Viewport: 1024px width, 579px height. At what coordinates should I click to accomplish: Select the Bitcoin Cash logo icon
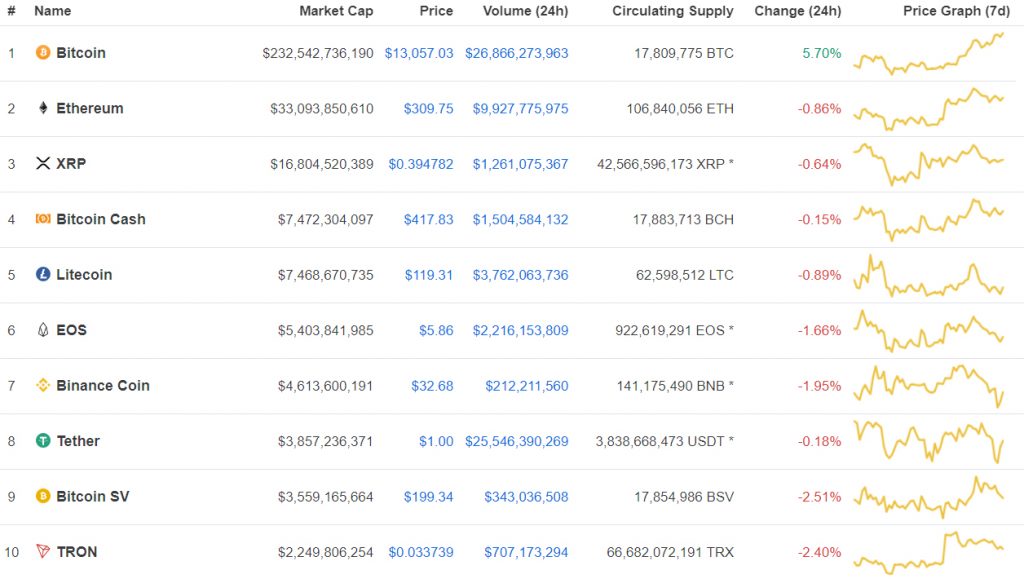pyautogui.click(x=41, y=219)
